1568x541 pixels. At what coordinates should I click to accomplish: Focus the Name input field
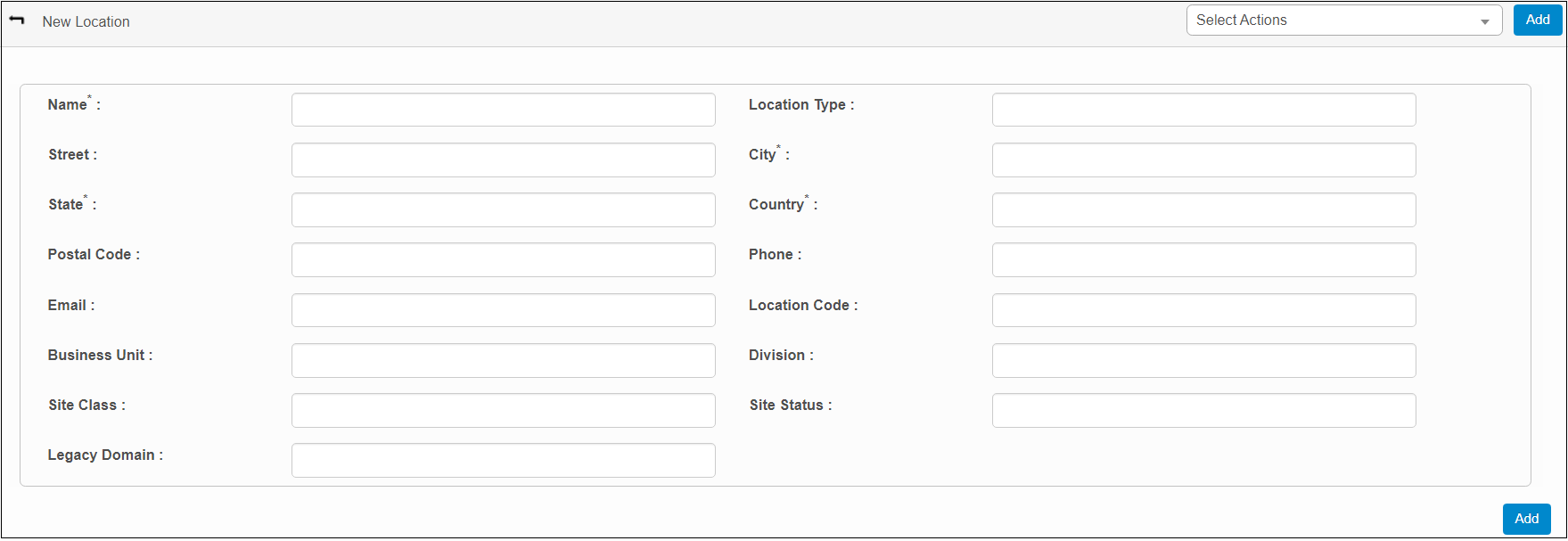pos(503,110)
